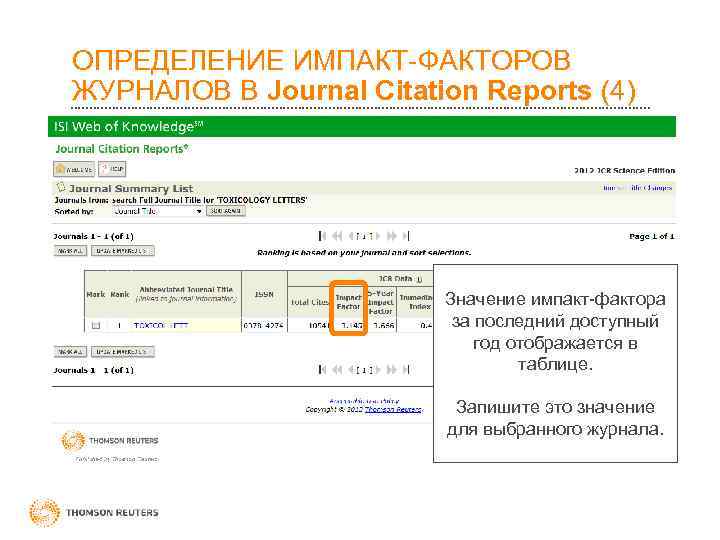Image resolution: width=720 pixels, height=540 pixels.
Task: Open the Welcome home button
Action: 74,169
